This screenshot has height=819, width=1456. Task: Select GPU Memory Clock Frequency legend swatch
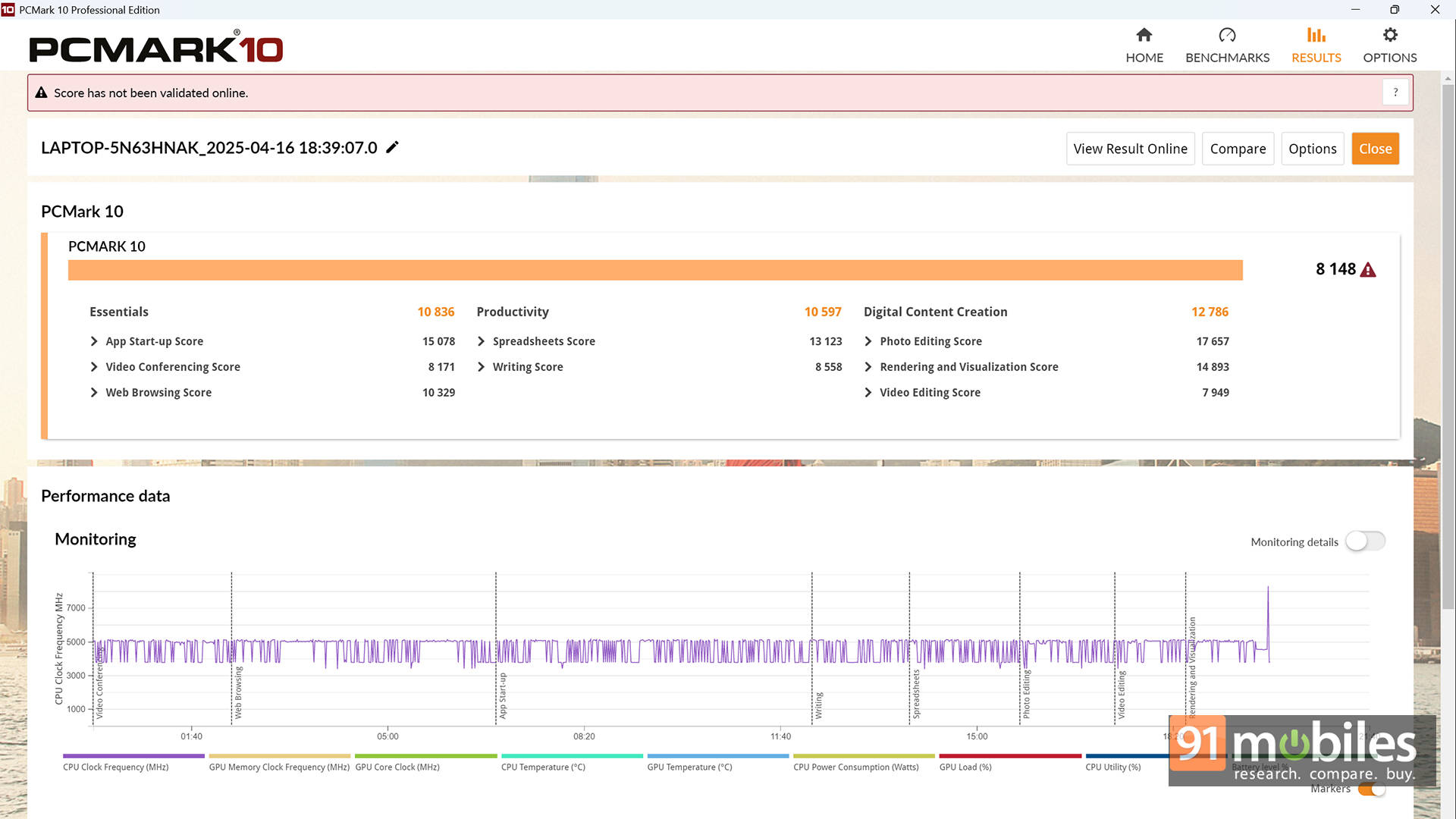click(280, 756)
